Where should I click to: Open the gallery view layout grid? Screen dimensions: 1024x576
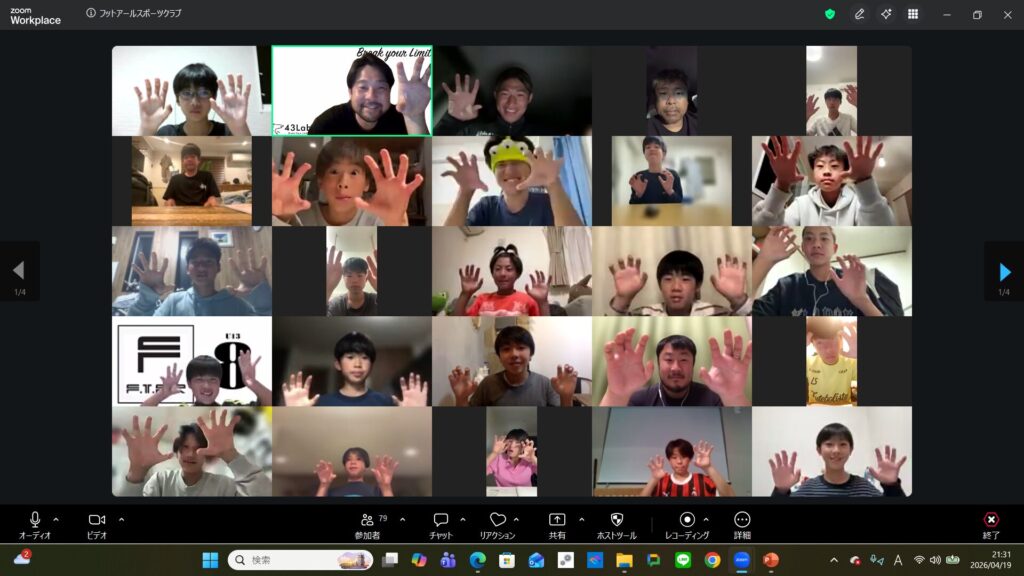[913, 14]
